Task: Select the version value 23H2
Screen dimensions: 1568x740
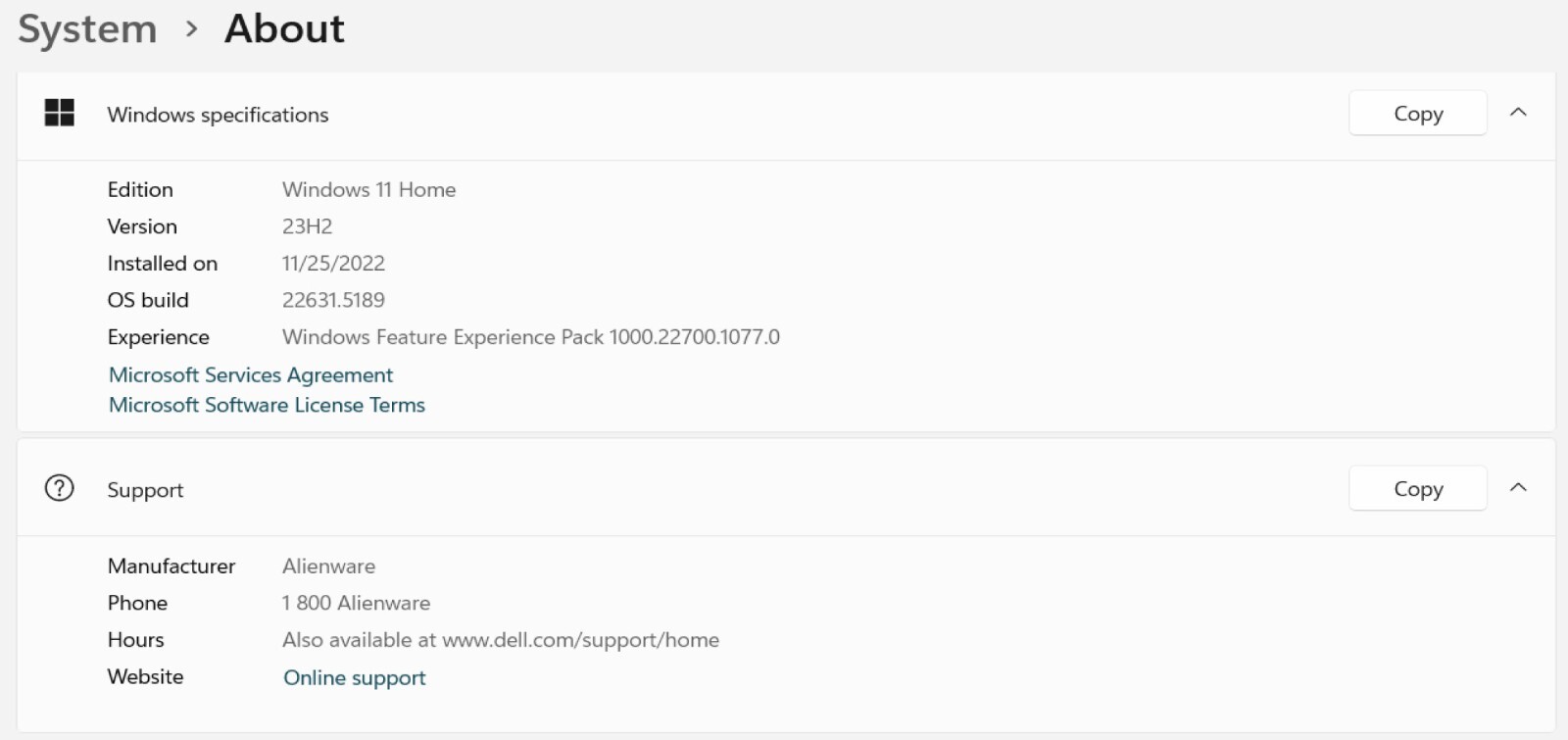Action: [x=307, y=226]
